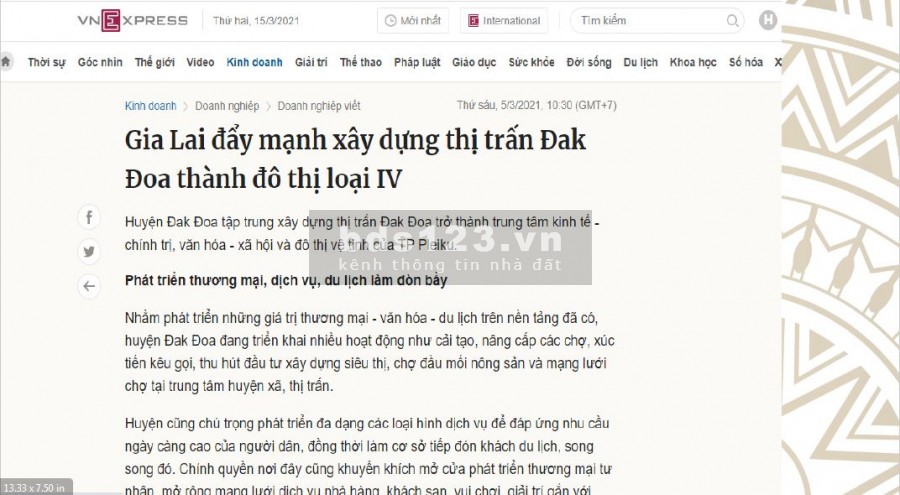Switch to International edition
This screenshot has height=495, width=900.
click(503, 21)
